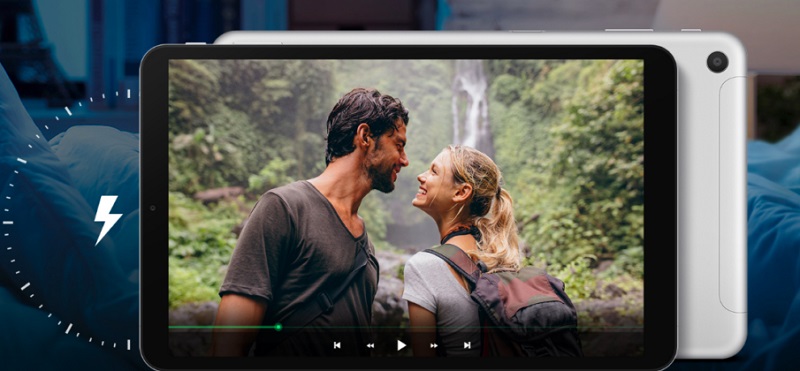The image size is (800, 371).
Task: Click the fast-forward icon in the player controls
Action: [x=434, y=345]
